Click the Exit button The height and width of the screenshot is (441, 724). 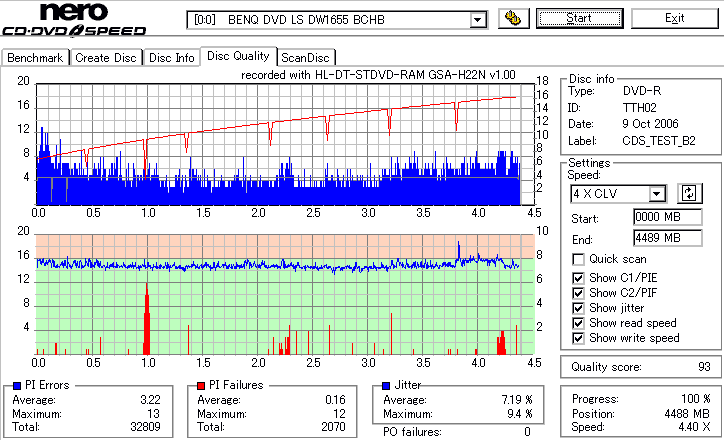[675, 18]
